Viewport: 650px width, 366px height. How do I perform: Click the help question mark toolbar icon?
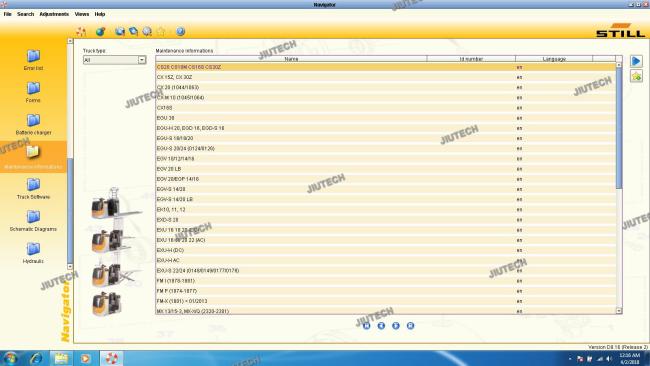(180, 32)
